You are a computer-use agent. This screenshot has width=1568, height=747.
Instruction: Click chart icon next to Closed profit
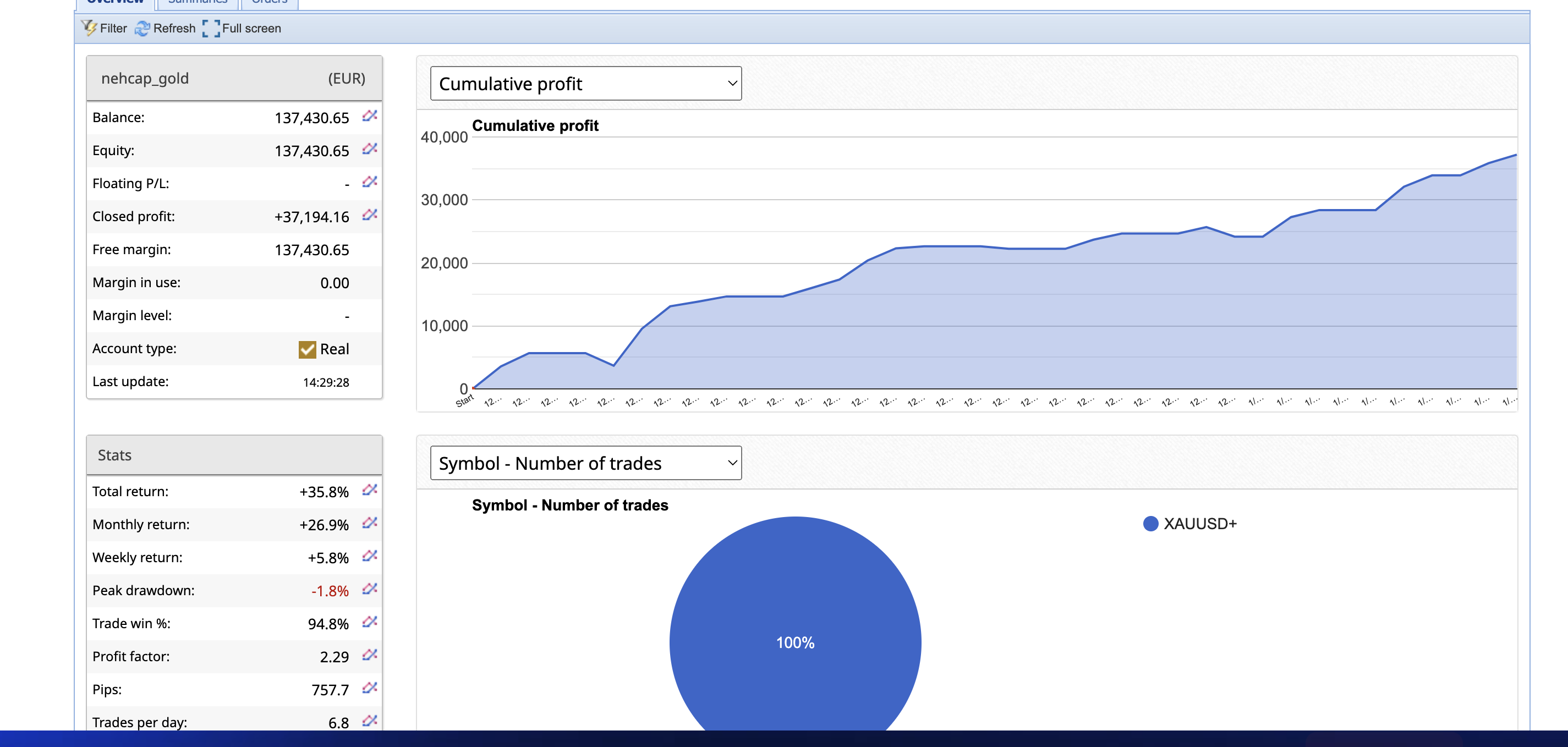(x=370, y=215)
